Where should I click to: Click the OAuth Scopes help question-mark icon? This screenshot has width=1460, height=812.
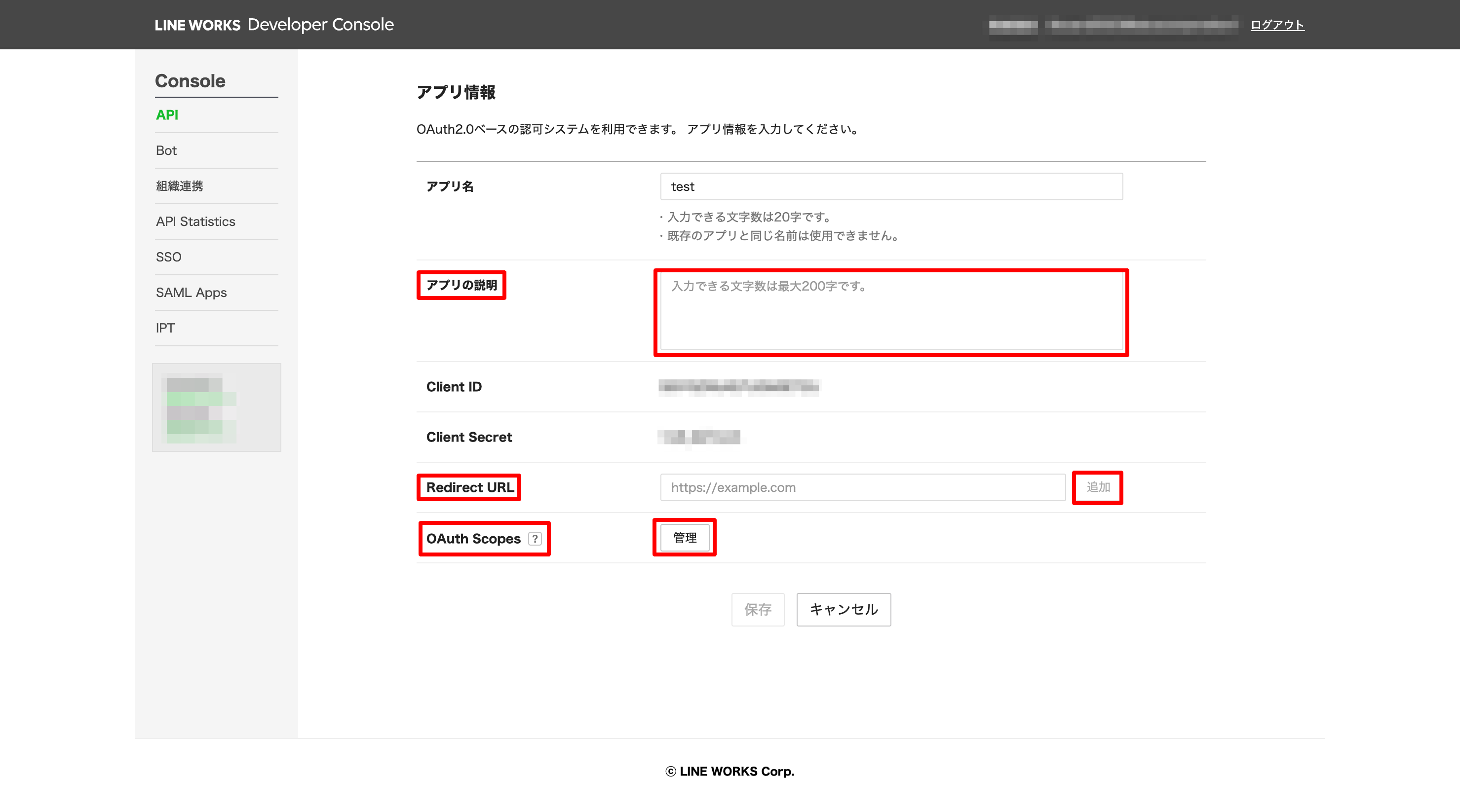point(535,538)
